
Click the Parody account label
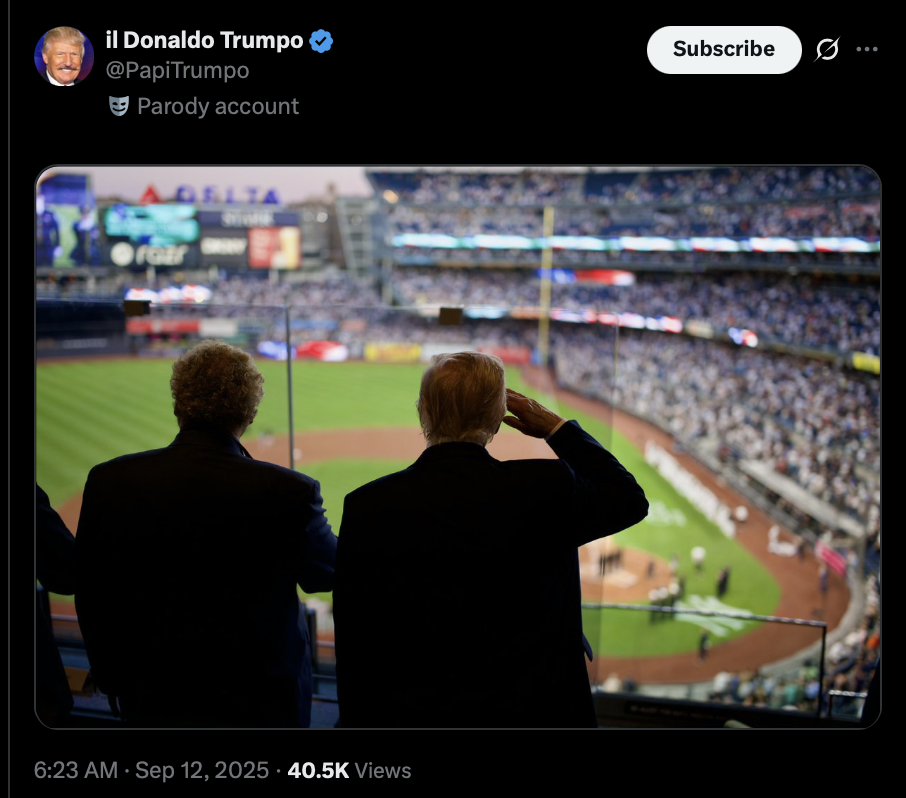click(218, 106)
